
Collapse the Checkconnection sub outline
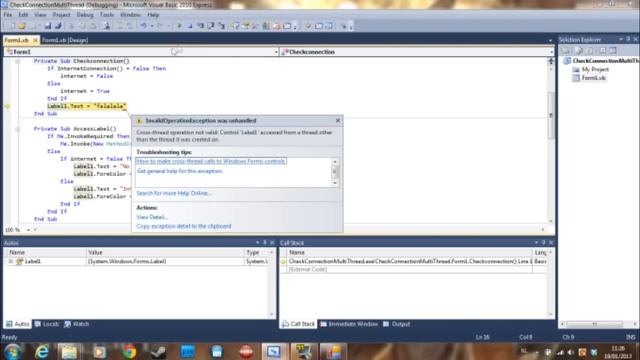pos(17,61)
